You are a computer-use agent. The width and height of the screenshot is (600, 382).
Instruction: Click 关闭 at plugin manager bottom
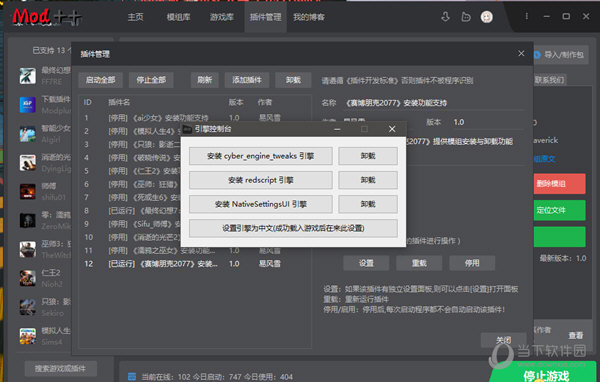(503, 340)
